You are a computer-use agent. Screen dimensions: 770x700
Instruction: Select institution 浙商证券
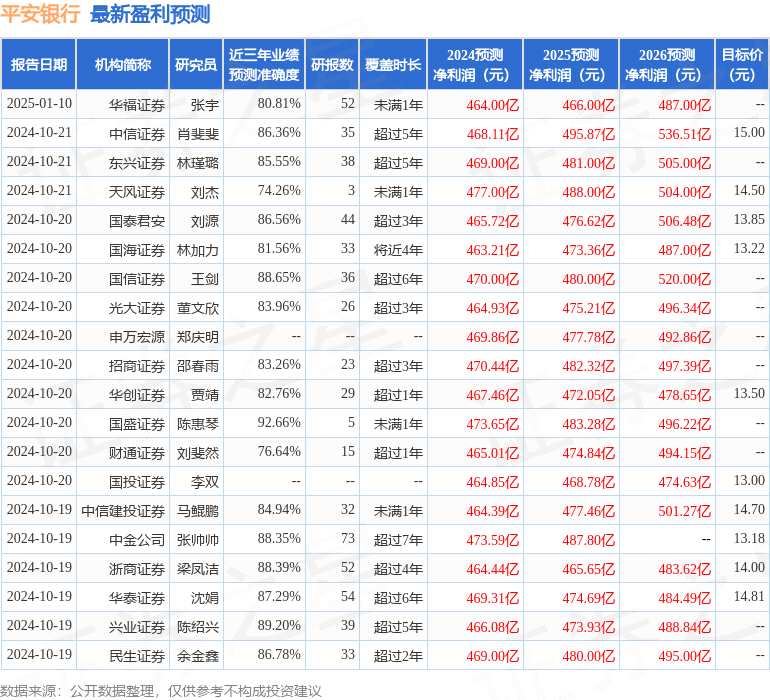click(137, 568)
